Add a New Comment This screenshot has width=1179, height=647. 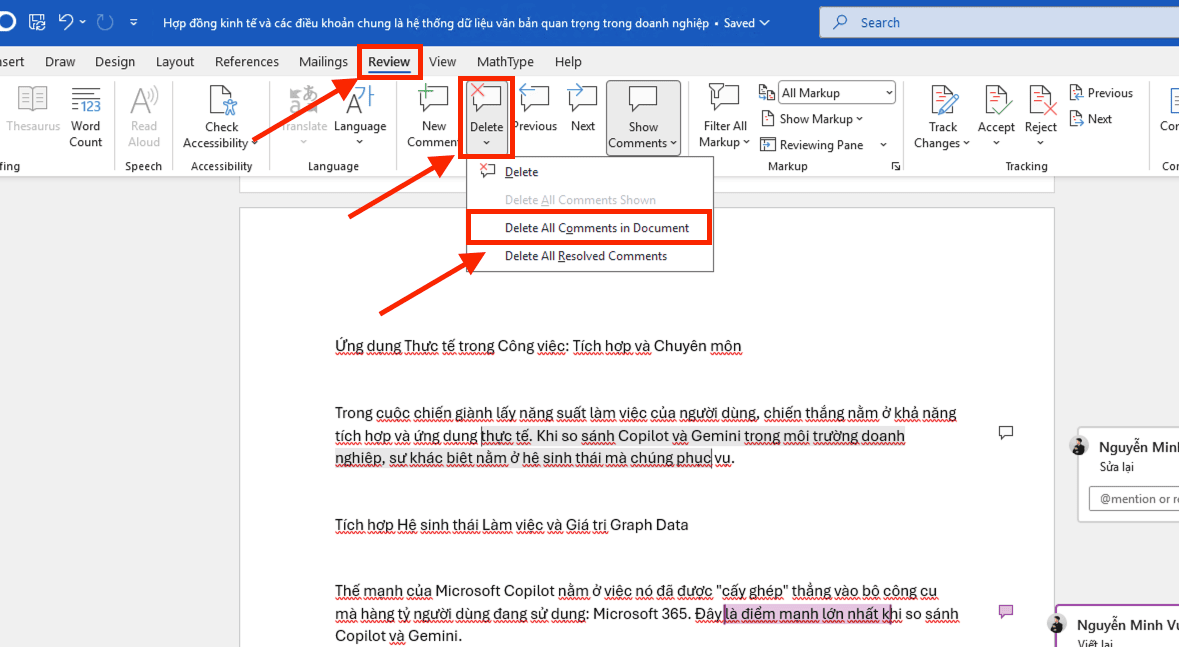[x=433, y=117]
